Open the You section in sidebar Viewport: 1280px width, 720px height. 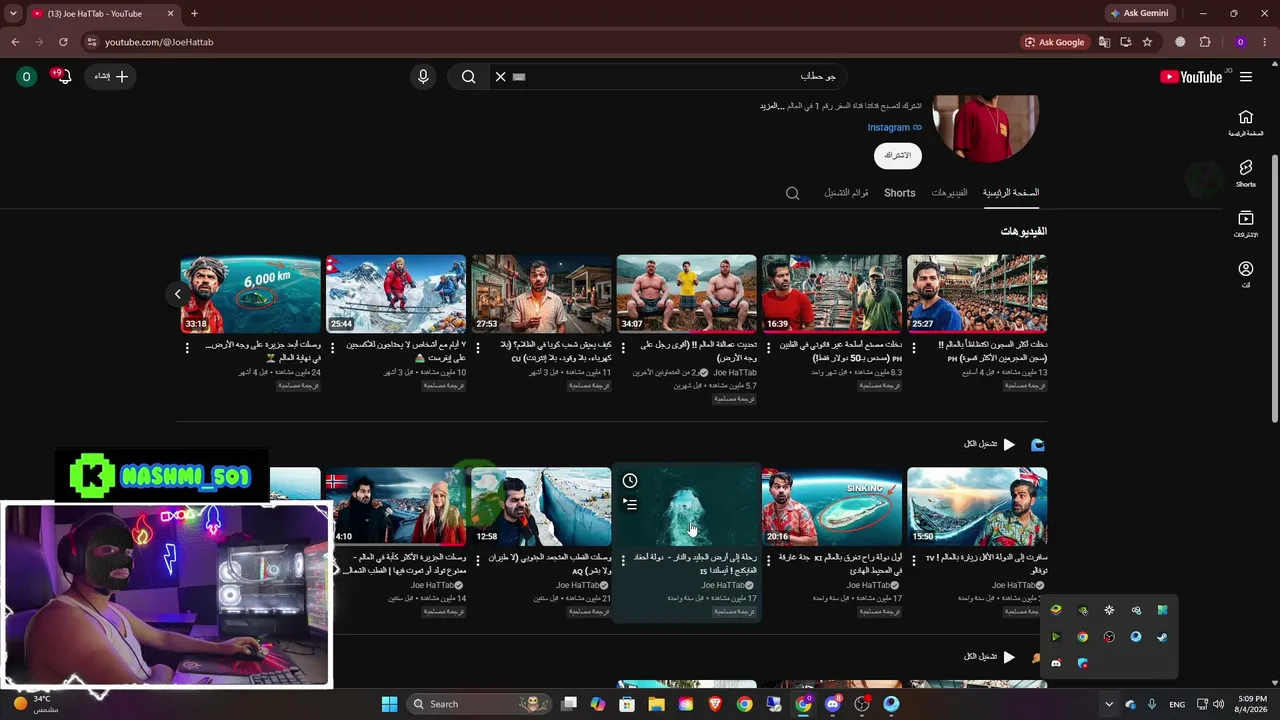(x=1245, y=274)
